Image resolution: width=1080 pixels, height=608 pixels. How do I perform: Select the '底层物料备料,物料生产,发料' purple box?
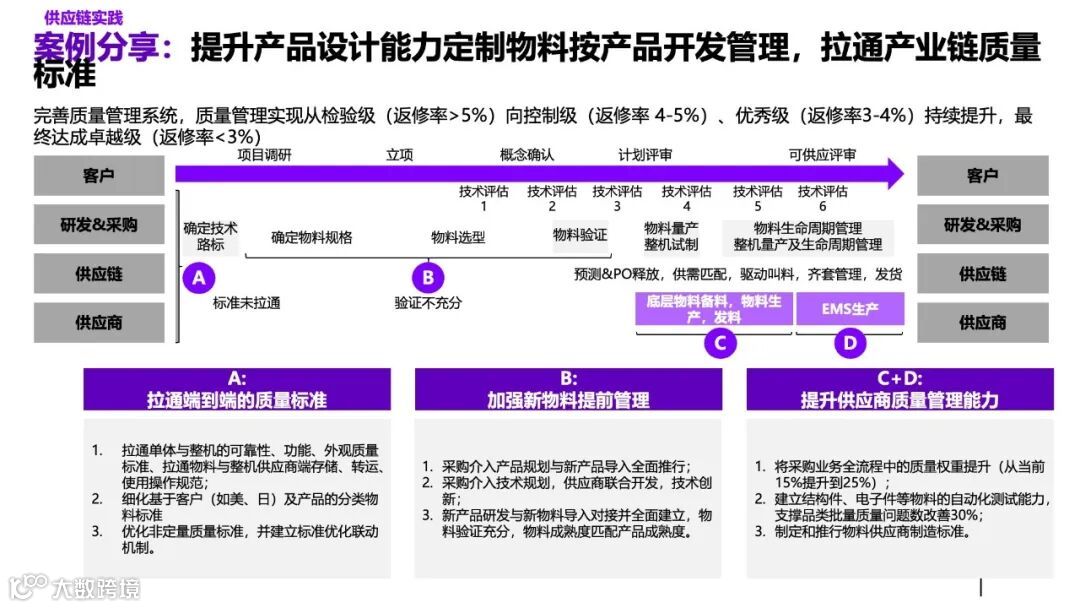714,308
